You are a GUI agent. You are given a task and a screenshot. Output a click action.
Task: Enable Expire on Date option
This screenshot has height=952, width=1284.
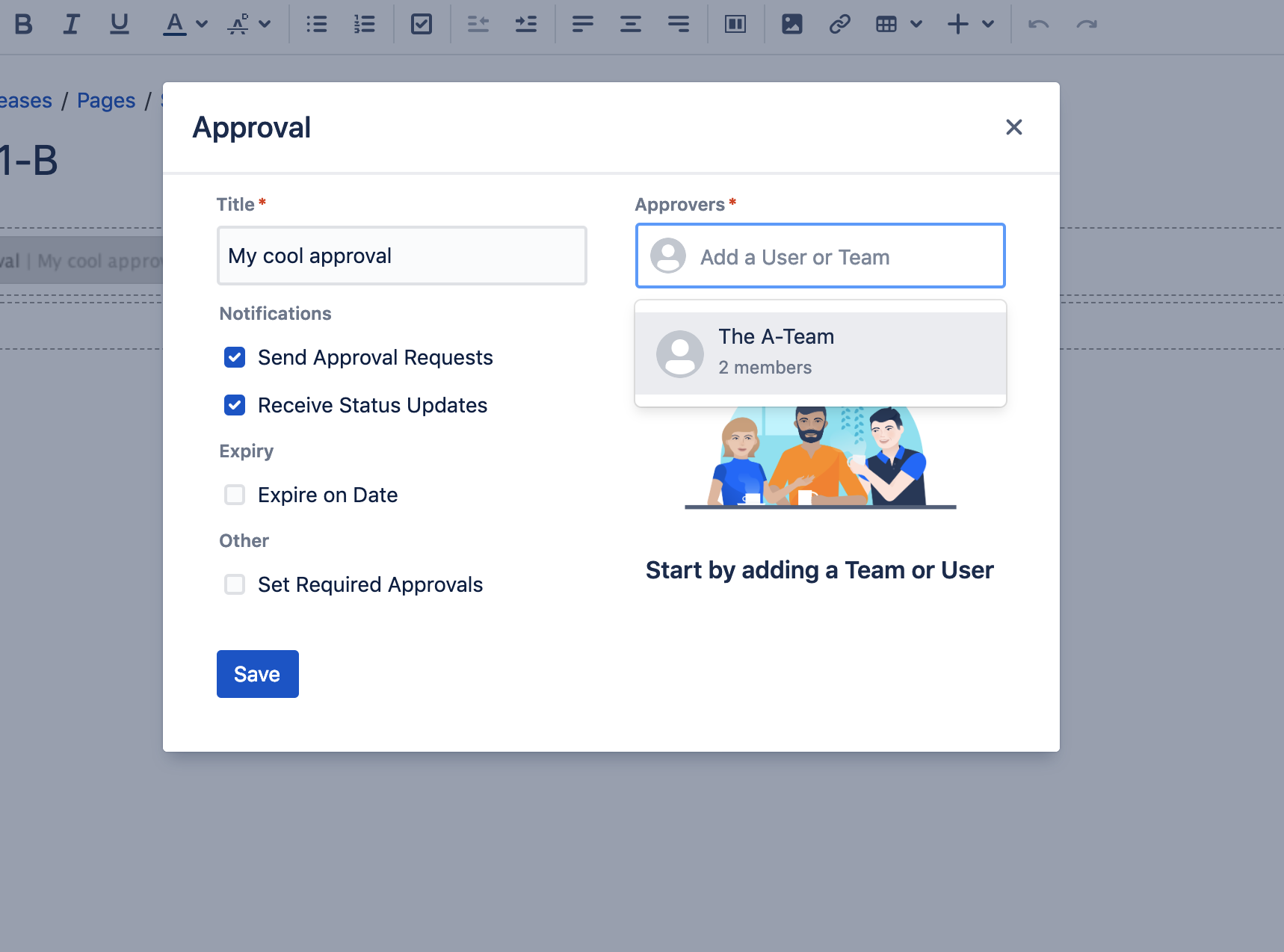coord(235,495)
